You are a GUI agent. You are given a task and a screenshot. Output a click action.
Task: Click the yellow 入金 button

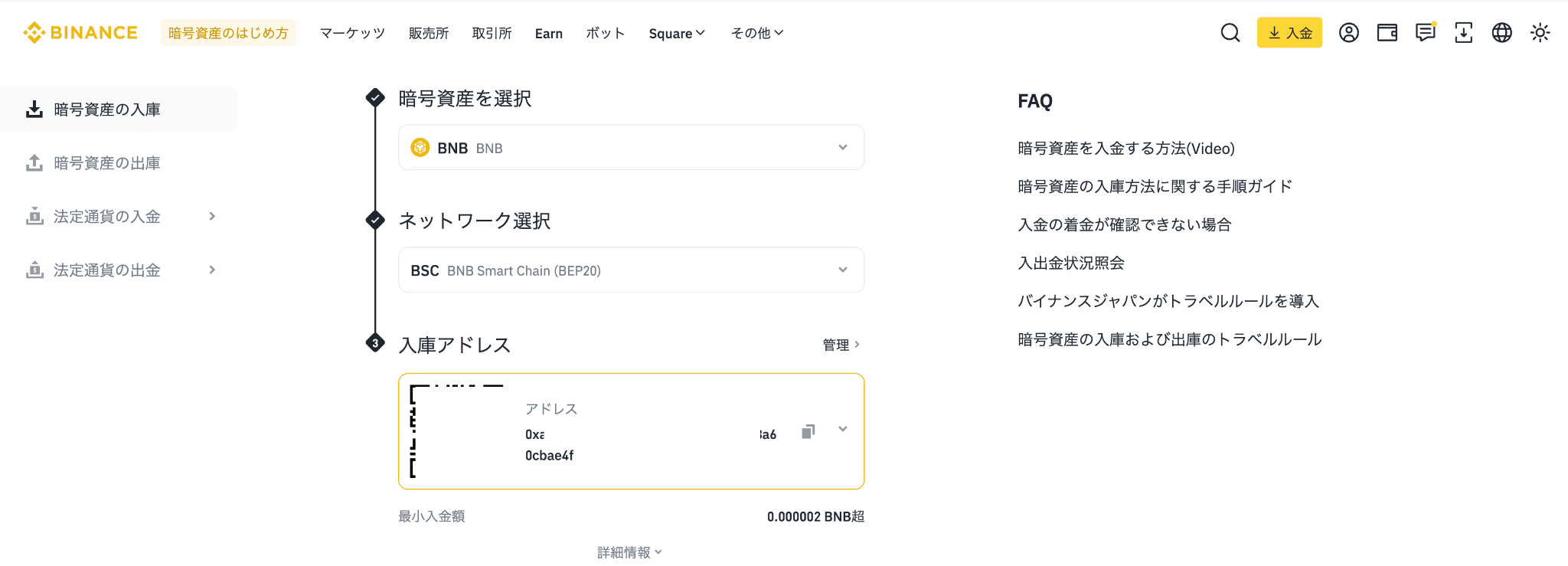[1289, 33]
